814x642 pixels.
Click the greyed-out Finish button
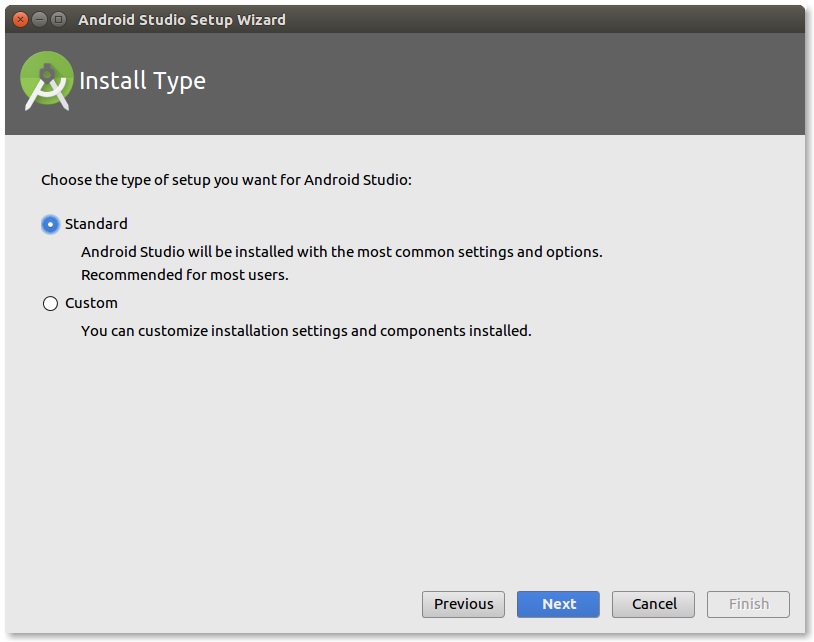pos(748,604)
